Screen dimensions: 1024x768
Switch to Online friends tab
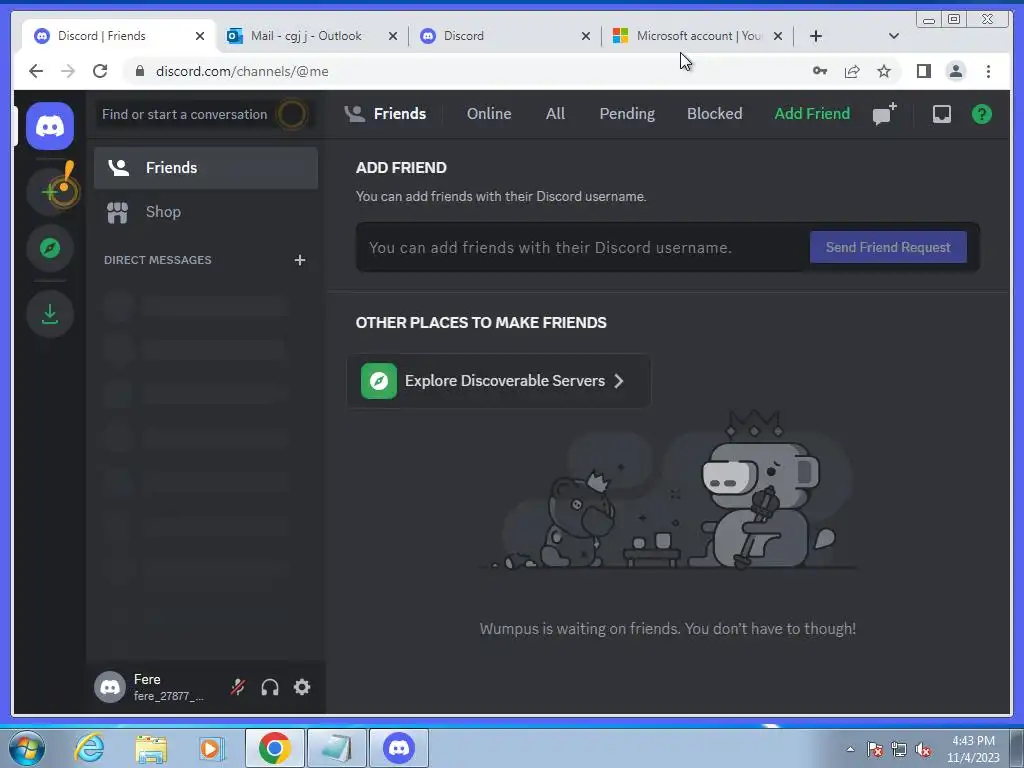coord(488,114)
